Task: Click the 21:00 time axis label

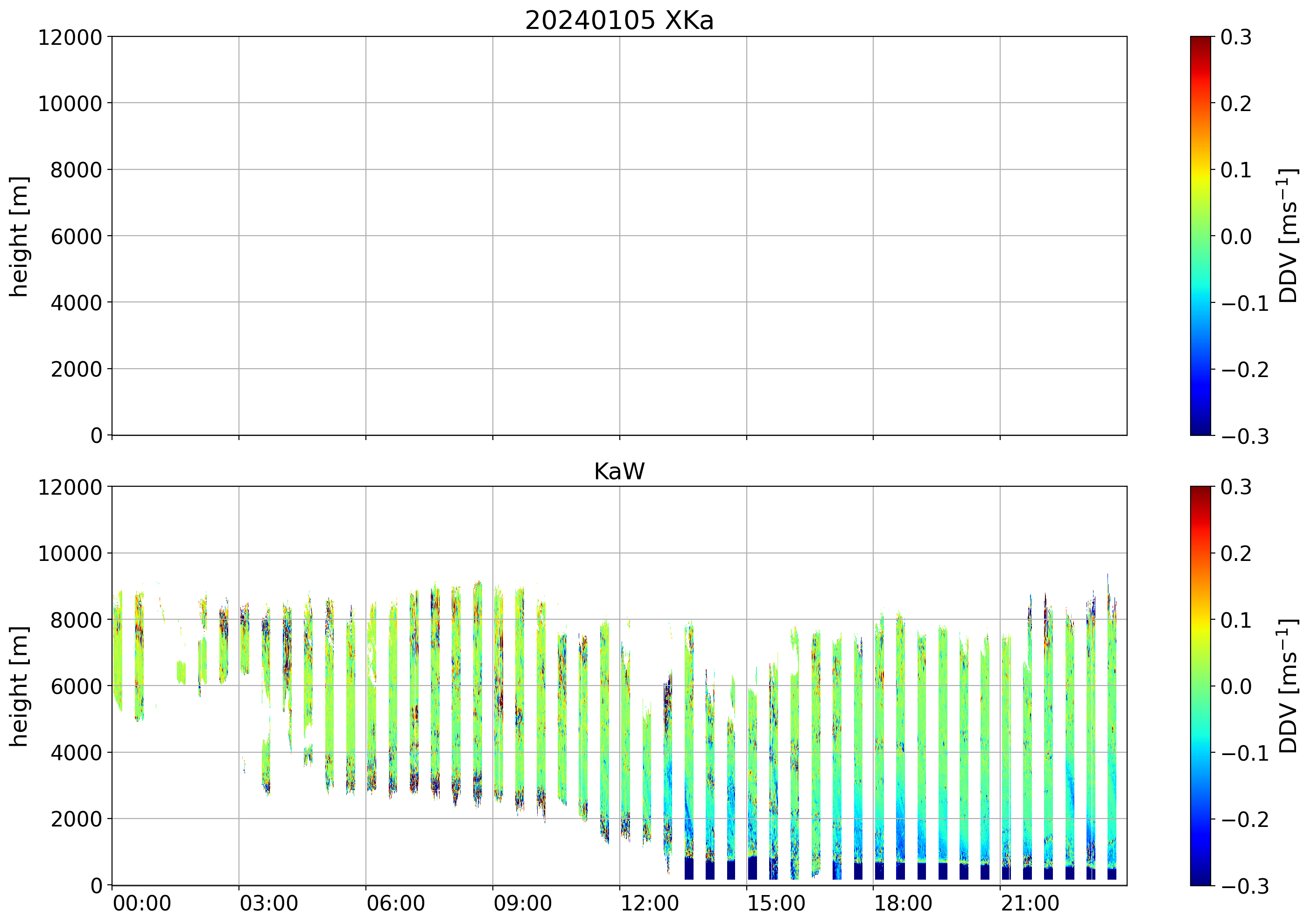Action: 1030,904
